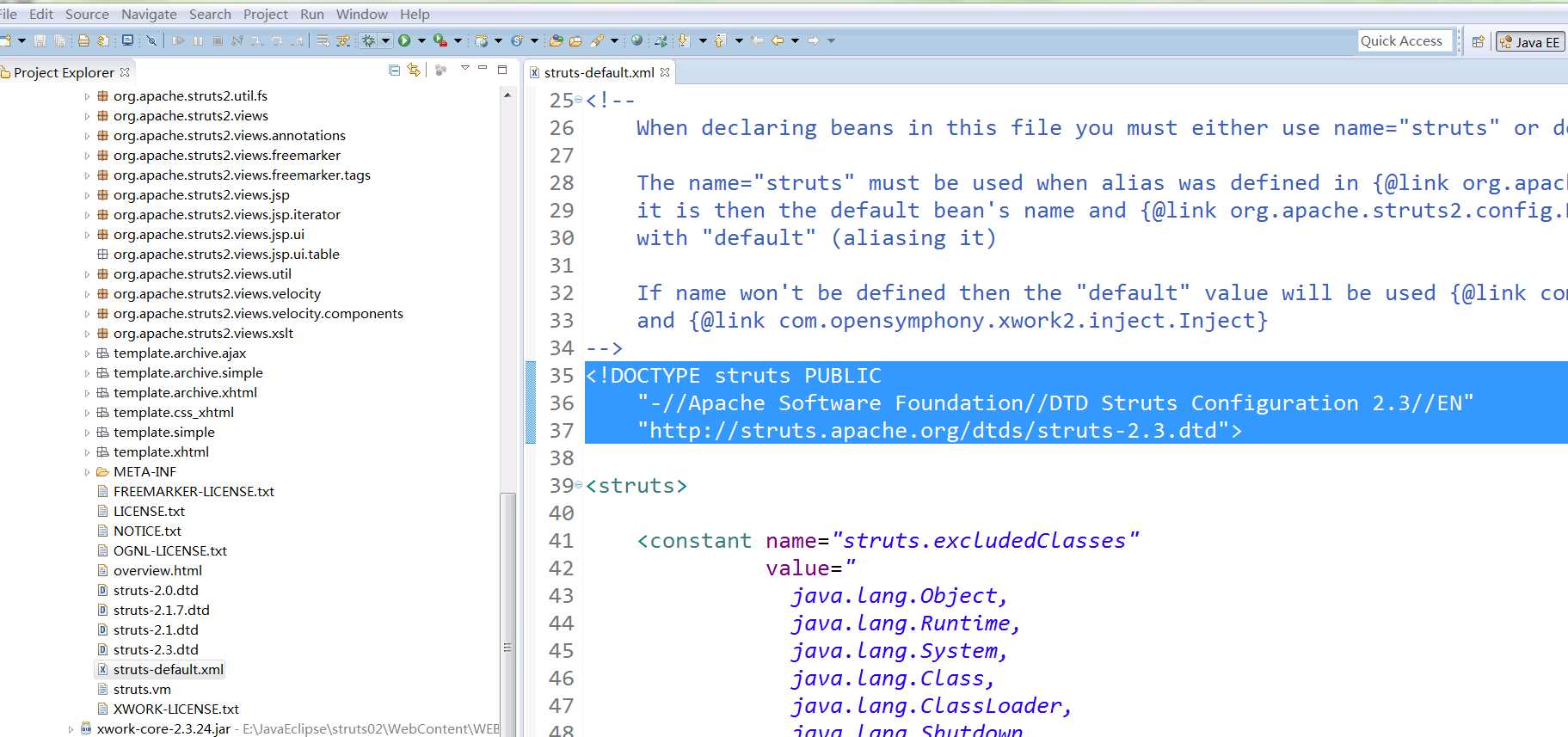The image size is (1568, 737).
Task: Open the Debug configurations dropdown arrow
Action: click(x=385, y=40)
